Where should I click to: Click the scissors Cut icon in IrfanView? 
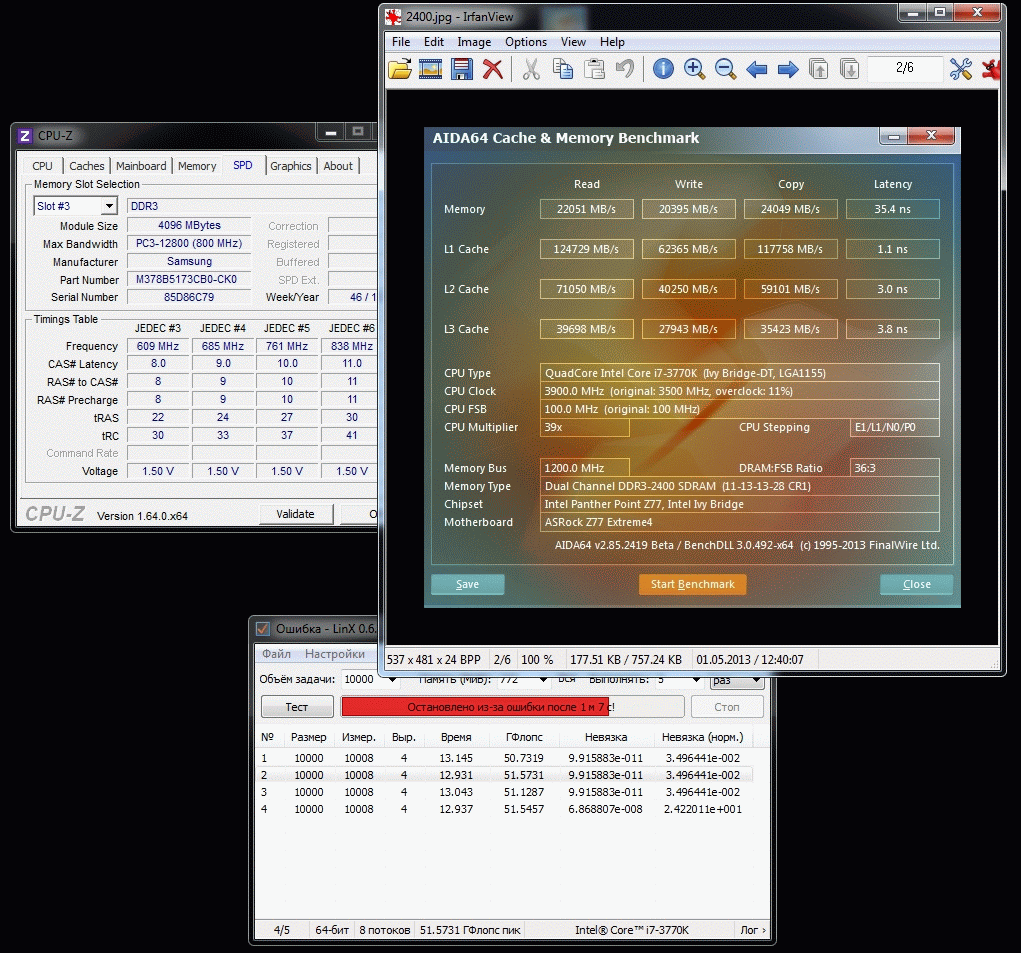tap(531, 68)
